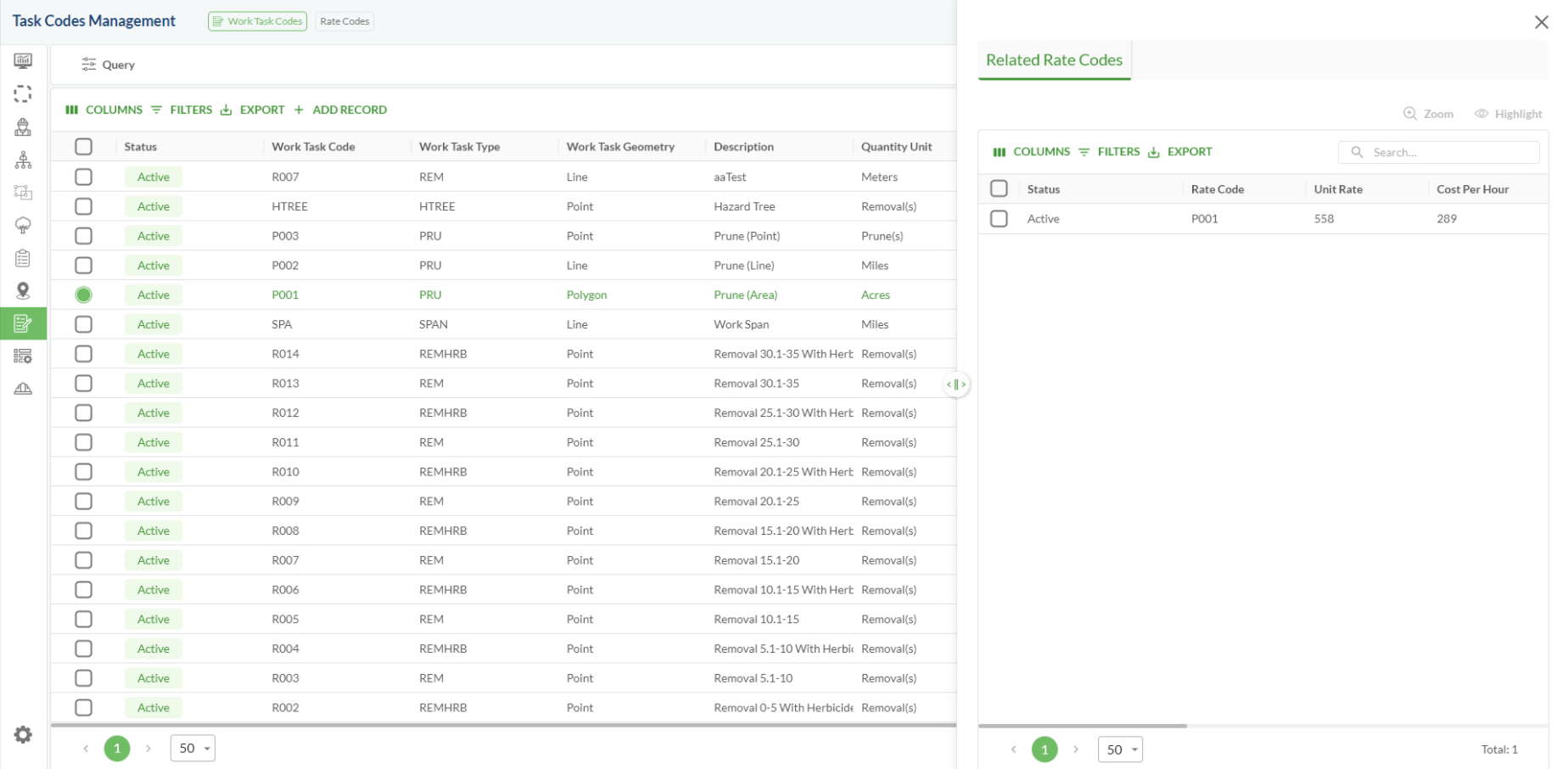Open the hierarchy org chart sidebar icon
Screen dimensions: 1568x769
click(x=23, y=160)
